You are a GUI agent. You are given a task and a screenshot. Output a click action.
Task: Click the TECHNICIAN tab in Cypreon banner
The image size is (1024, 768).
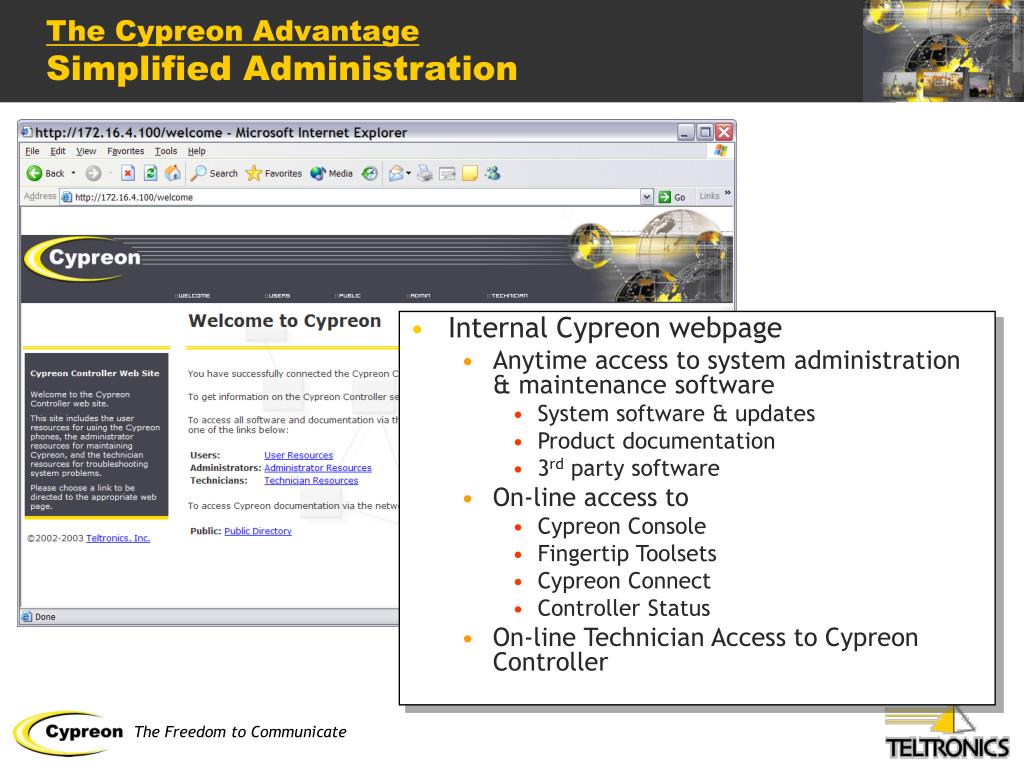(x=507, y=296)
